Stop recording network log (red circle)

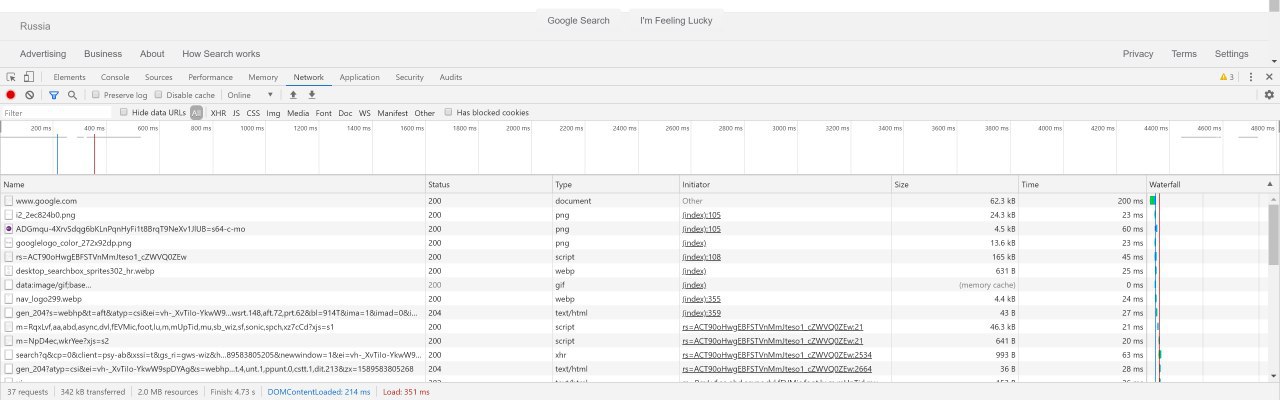point(11,95)
